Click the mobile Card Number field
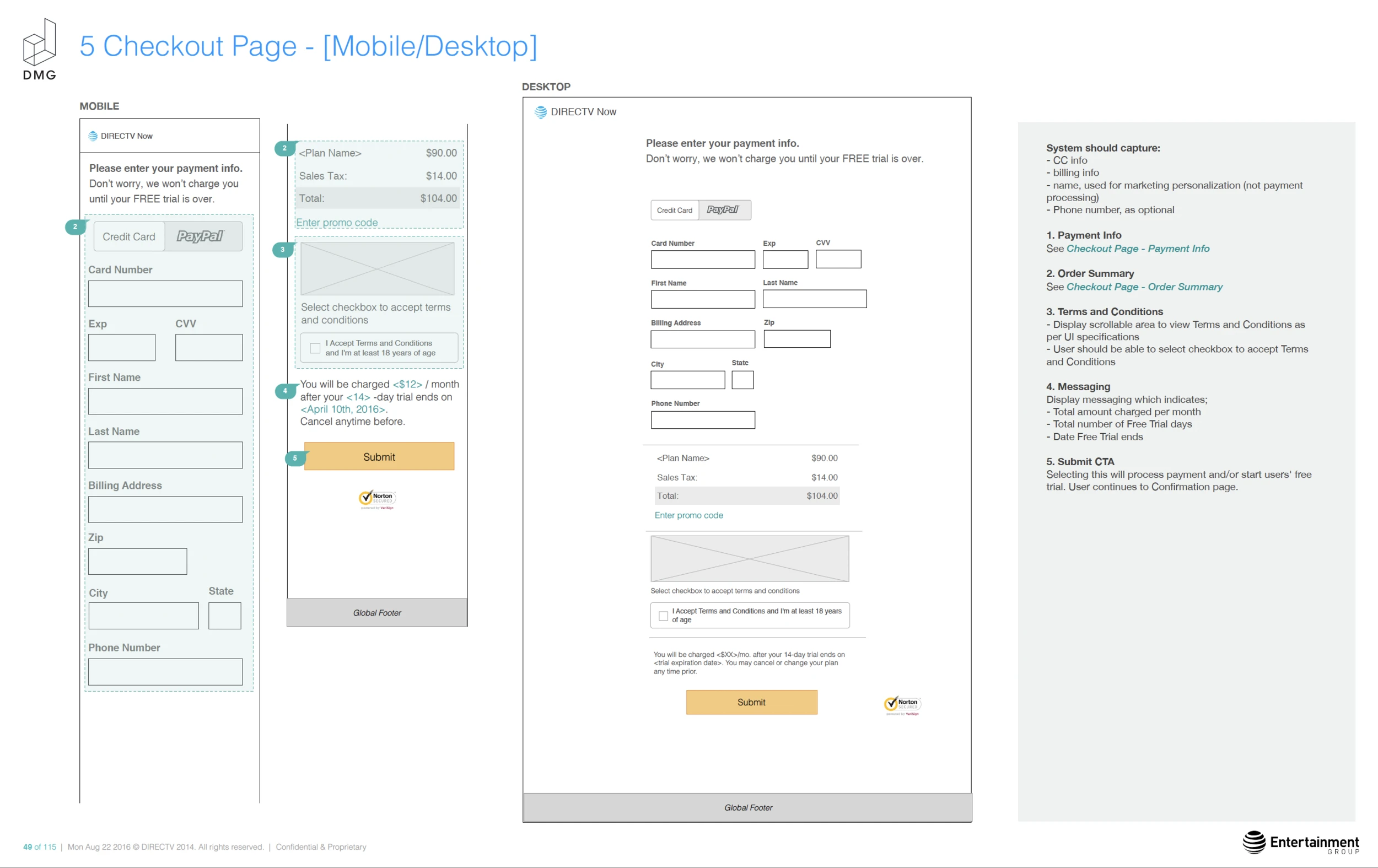Image resolution: width=1378 pixels, height=868 pixels. click(x=165, y=294)
